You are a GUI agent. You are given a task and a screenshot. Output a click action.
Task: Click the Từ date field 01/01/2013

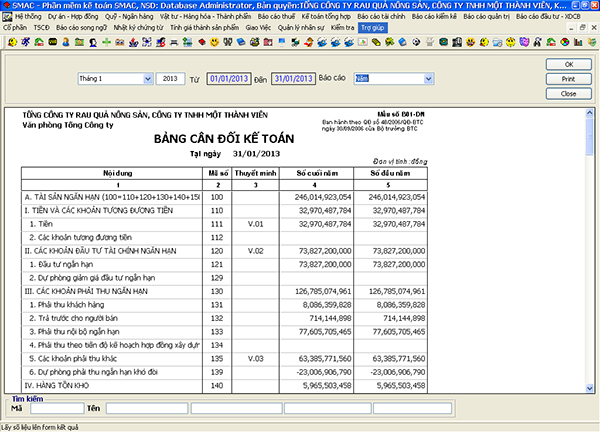coord(229,79)
